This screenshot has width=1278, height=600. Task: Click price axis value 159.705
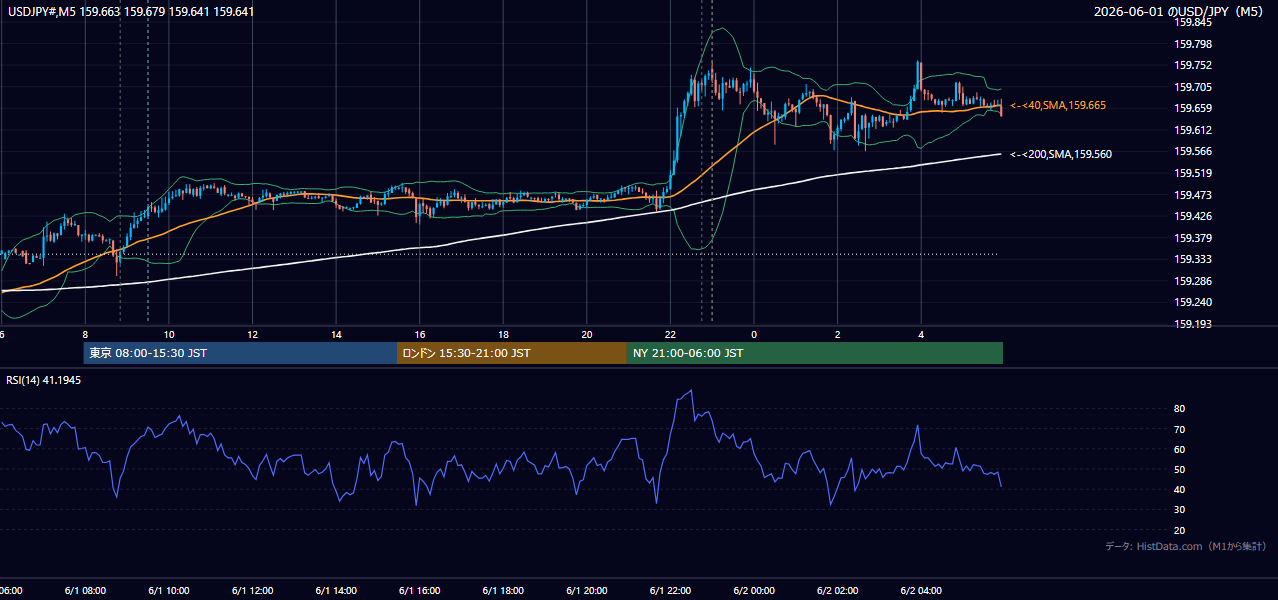(x=1194, y=87)
